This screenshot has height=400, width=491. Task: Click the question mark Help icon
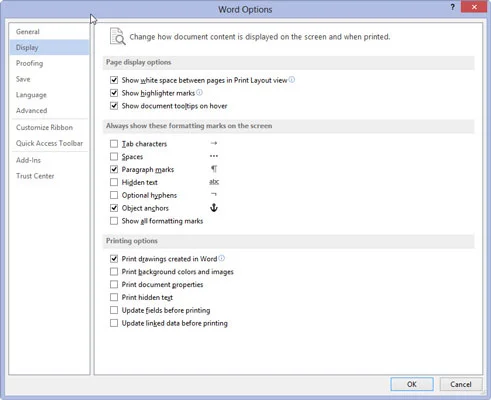pos(452,7)
